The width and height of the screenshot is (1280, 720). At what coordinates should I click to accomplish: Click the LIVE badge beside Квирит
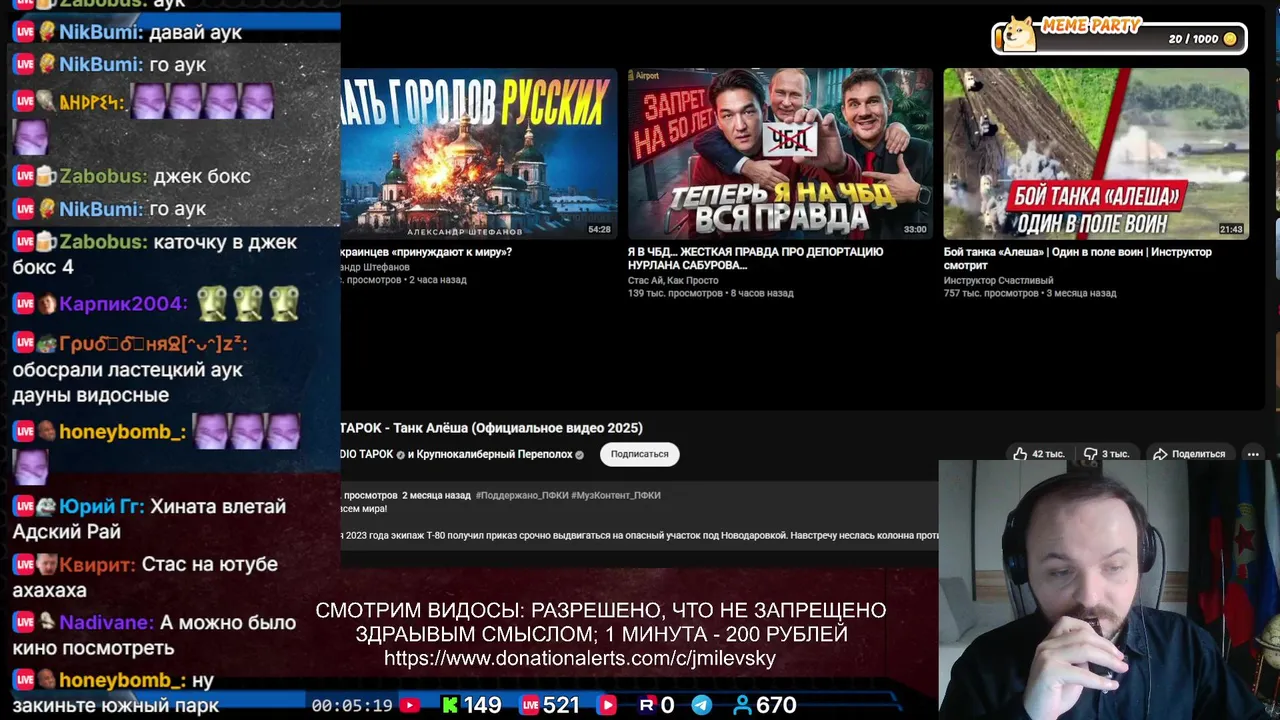pos(24,565)
